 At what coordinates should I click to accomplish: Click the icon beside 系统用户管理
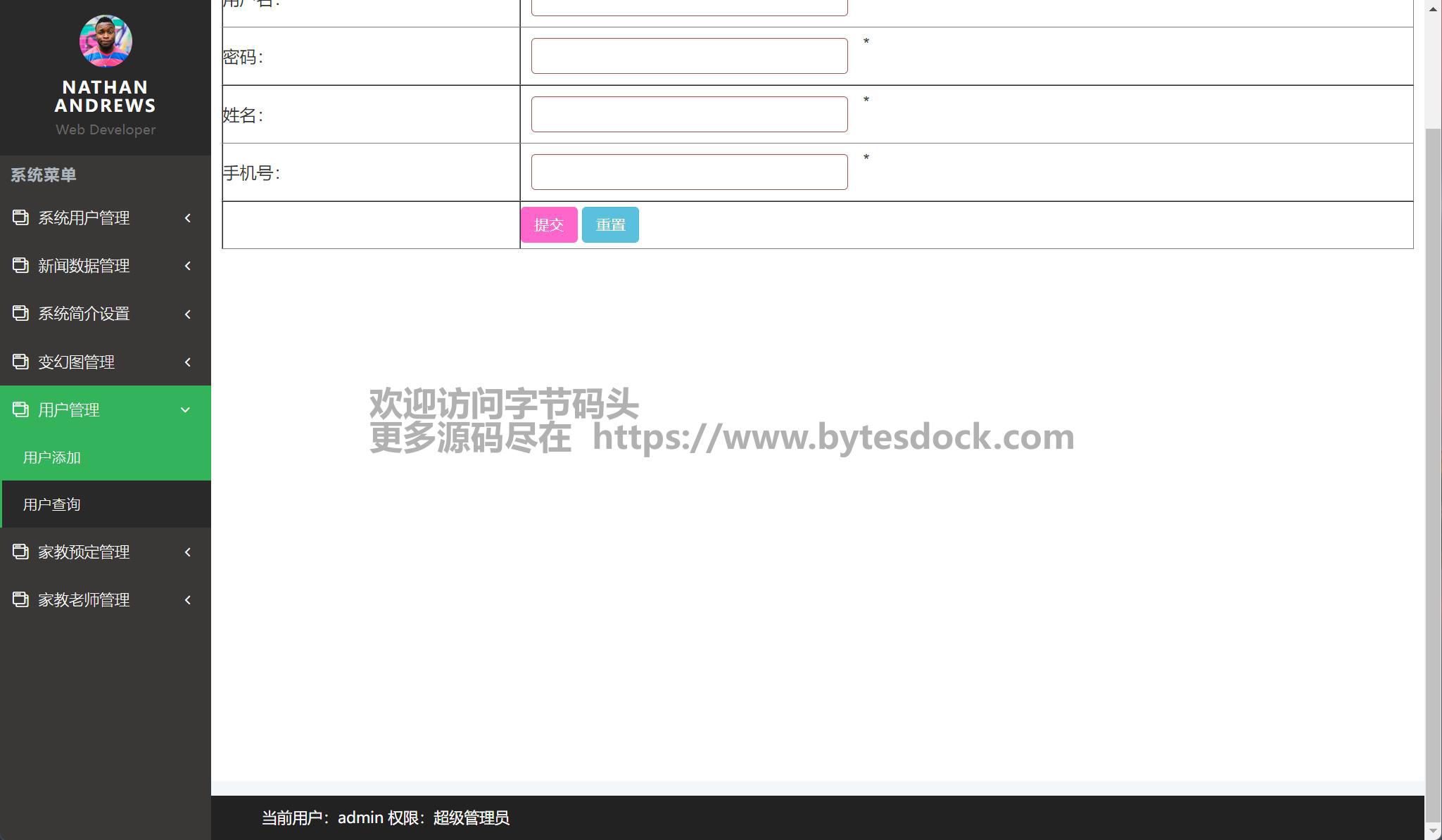coord(20,218)
